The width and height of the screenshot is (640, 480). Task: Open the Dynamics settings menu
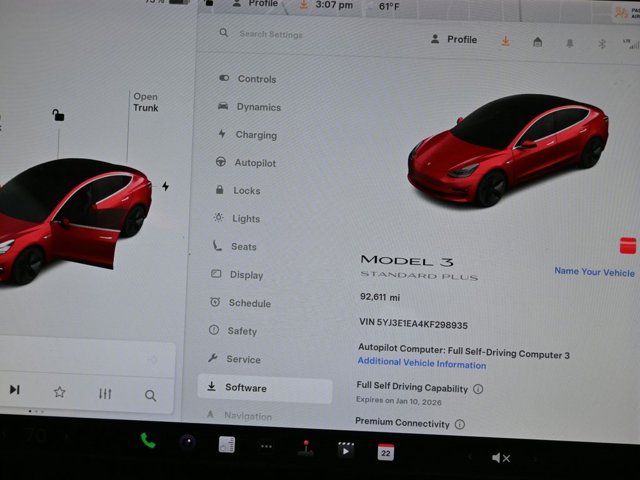[249, 107]
